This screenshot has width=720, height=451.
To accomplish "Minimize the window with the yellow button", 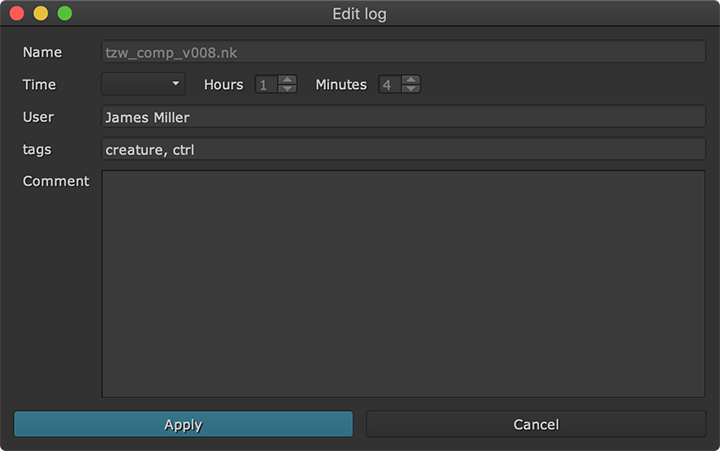I will click(x=41, y=14).
